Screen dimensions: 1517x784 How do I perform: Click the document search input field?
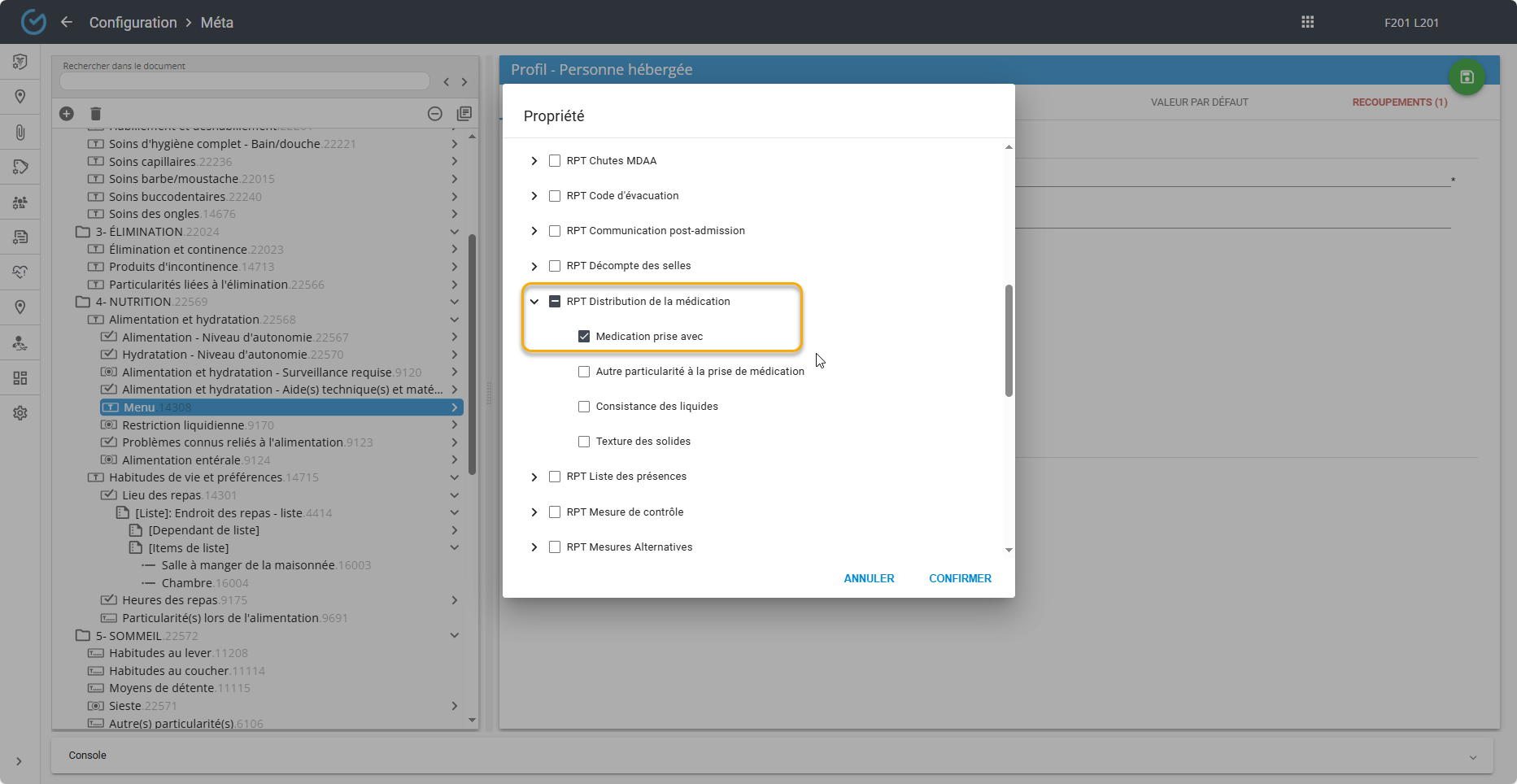(x=244, y=81)
